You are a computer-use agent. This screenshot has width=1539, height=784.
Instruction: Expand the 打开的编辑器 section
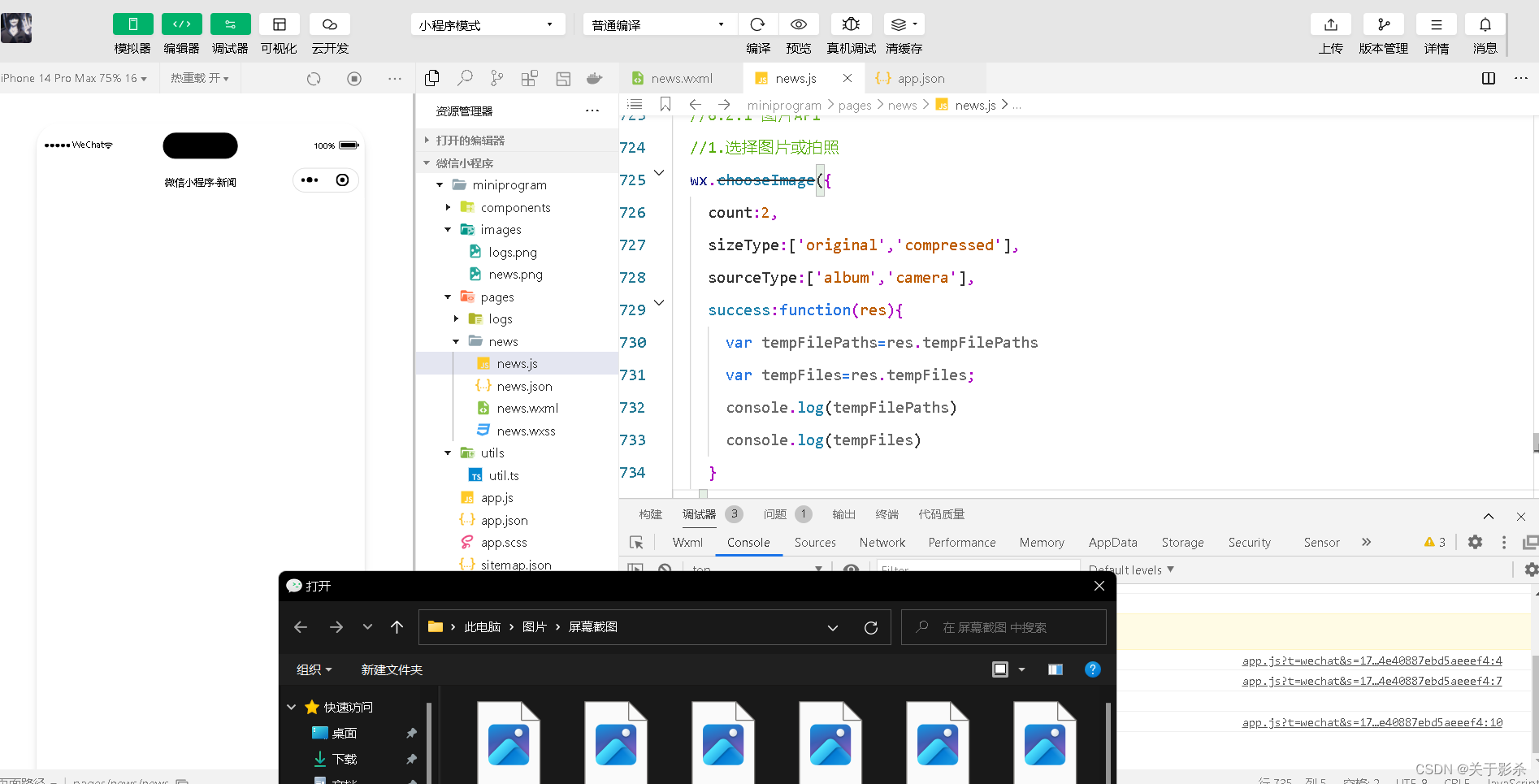pos(517,140)
